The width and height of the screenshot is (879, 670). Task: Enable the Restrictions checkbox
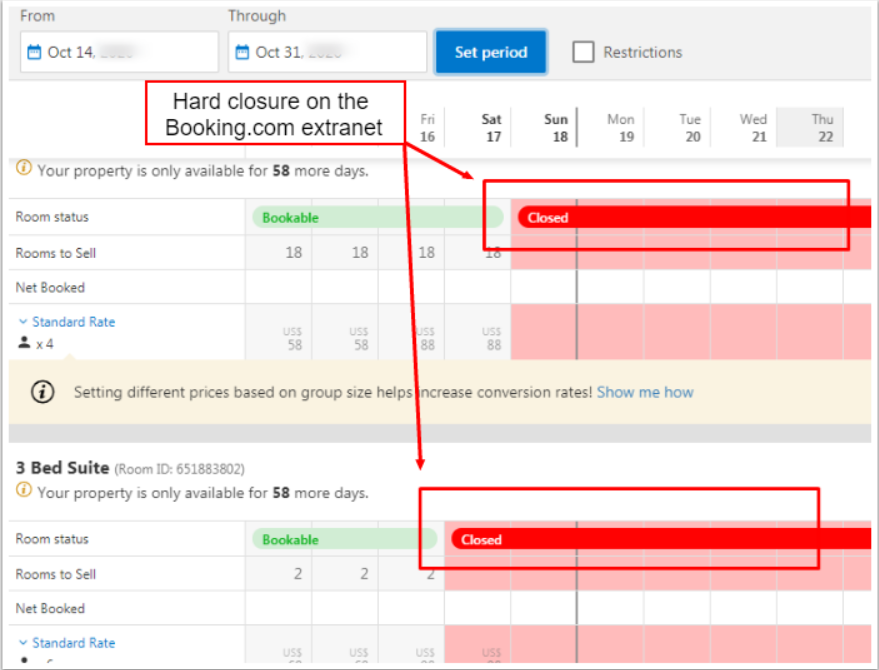(583, 52)
